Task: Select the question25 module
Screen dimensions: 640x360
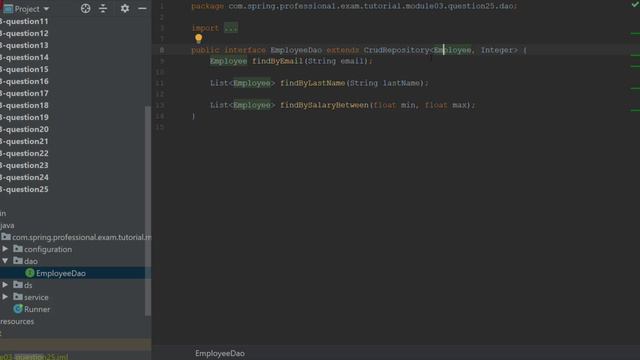Action: coord(24,189)
